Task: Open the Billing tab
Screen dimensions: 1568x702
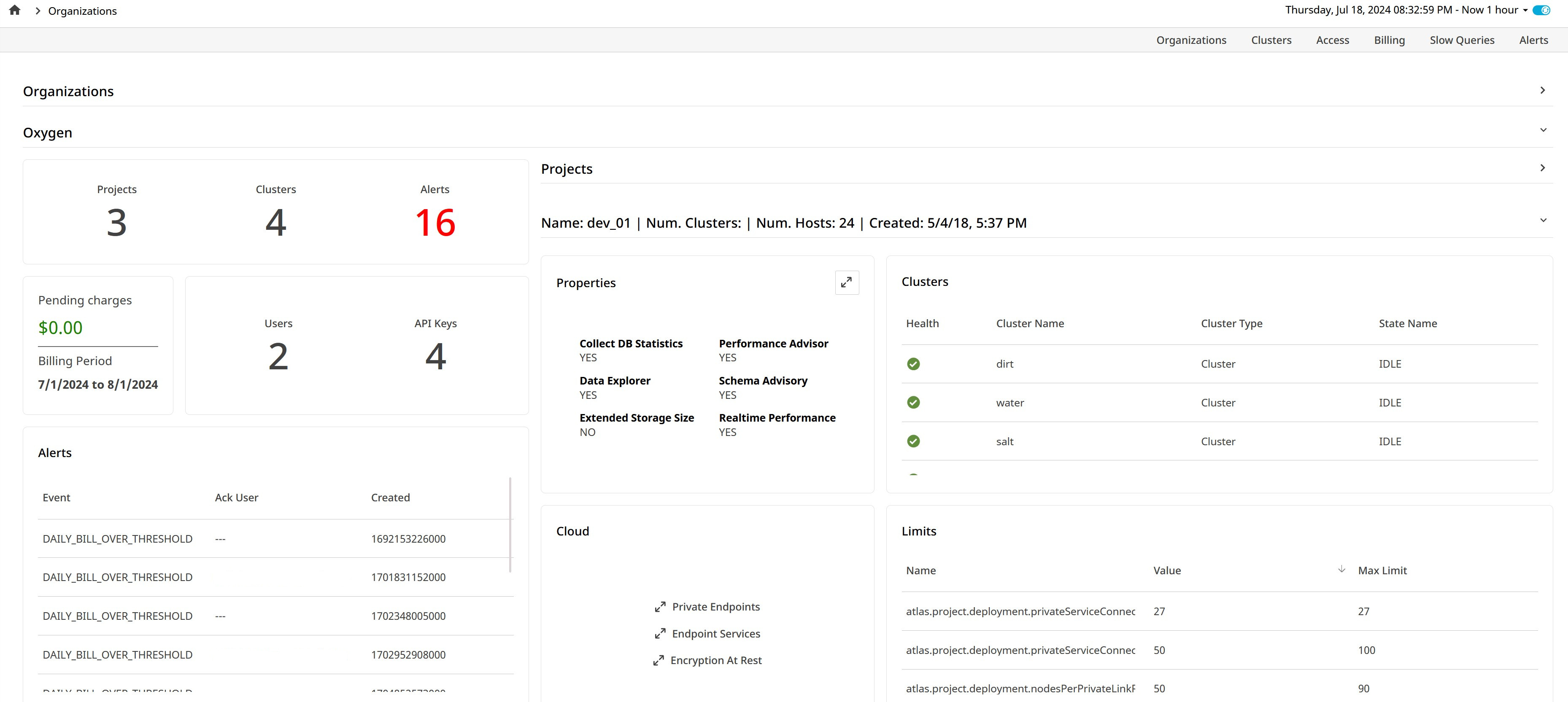Action: (x=1389, y=40)
